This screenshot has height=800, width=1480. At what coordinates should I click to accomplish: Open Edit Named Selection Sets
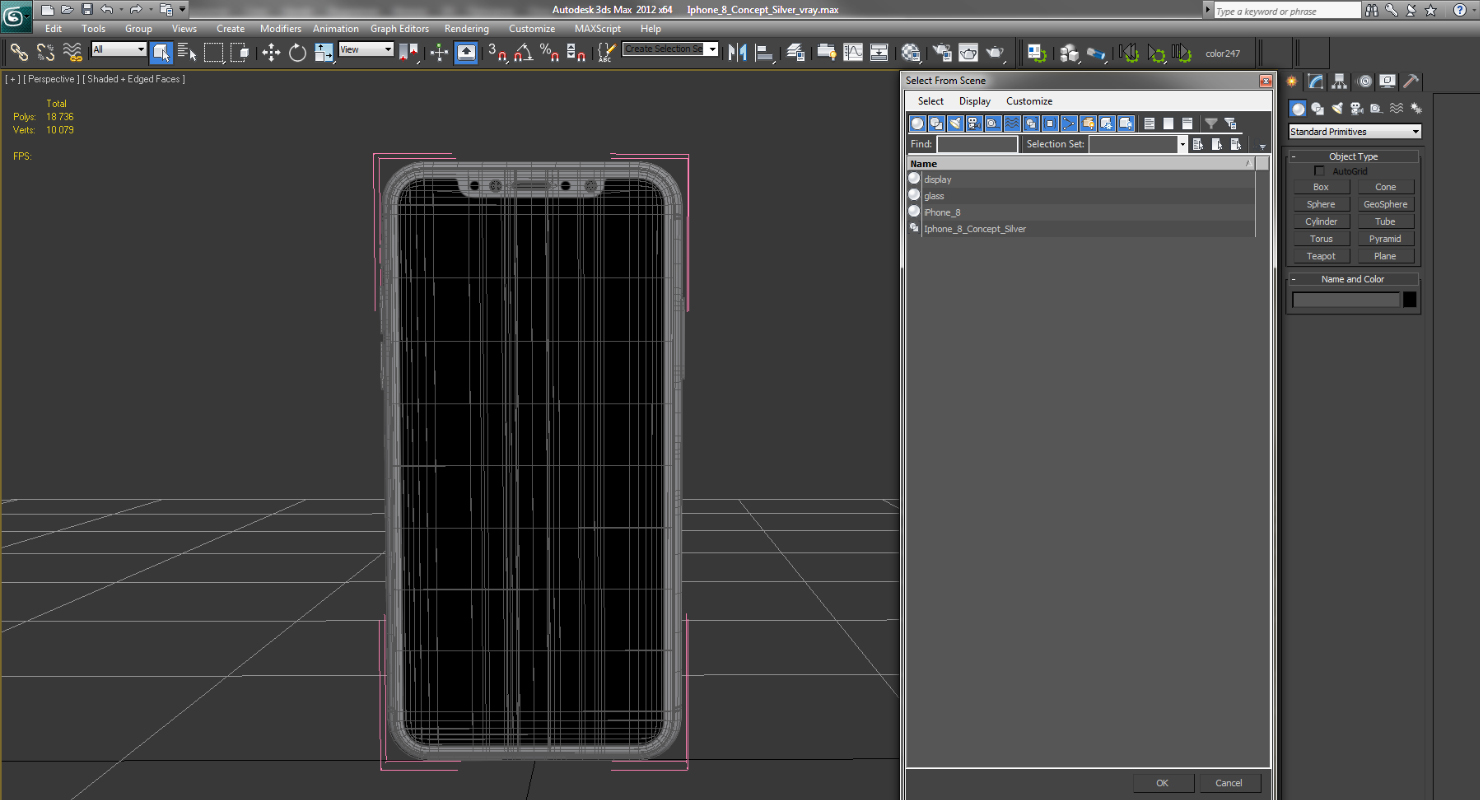[x=606, y=52]
